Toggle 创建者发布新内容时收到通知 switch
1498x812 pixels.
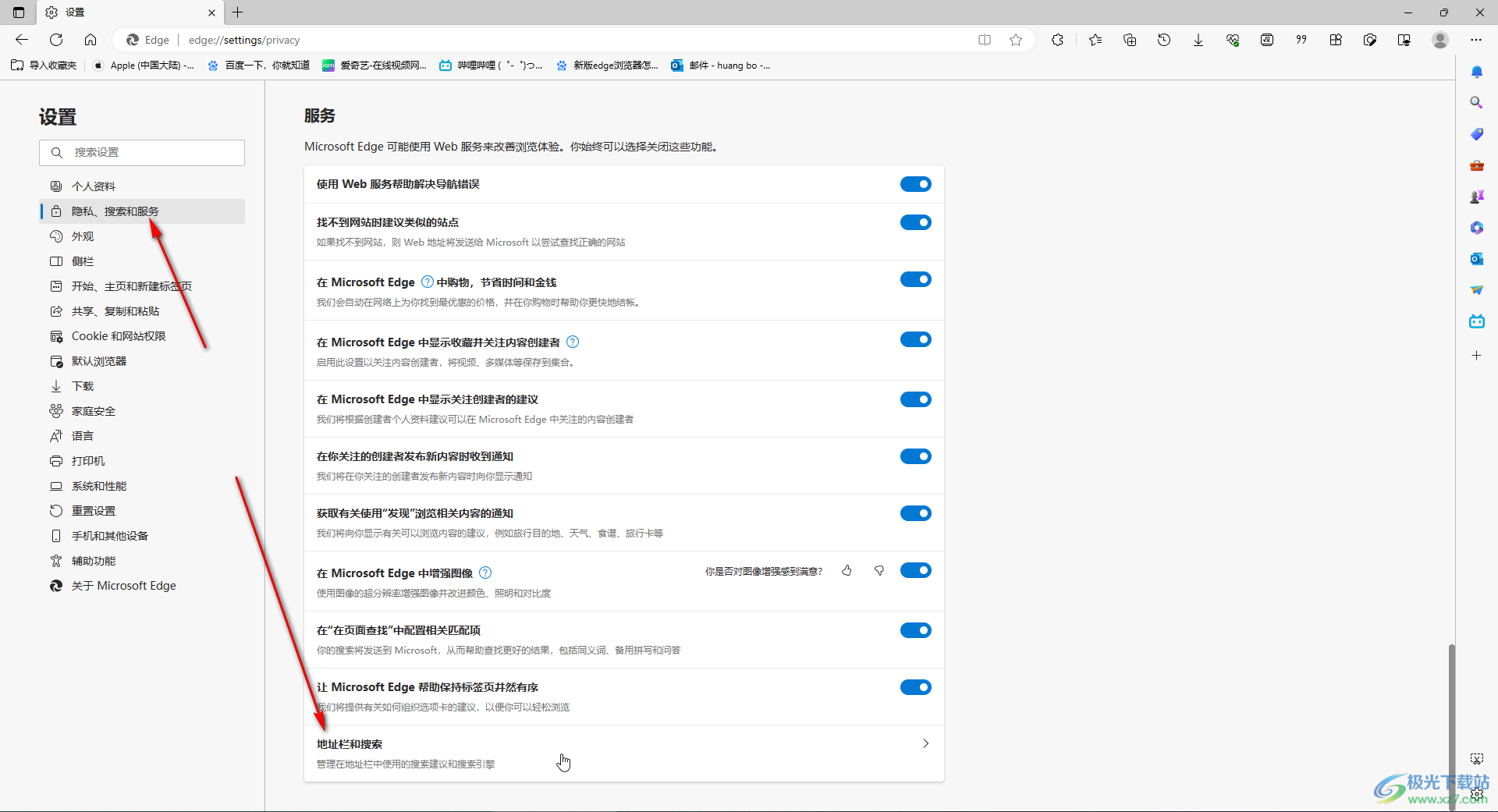pyautogui.click(x=915, y=456)
